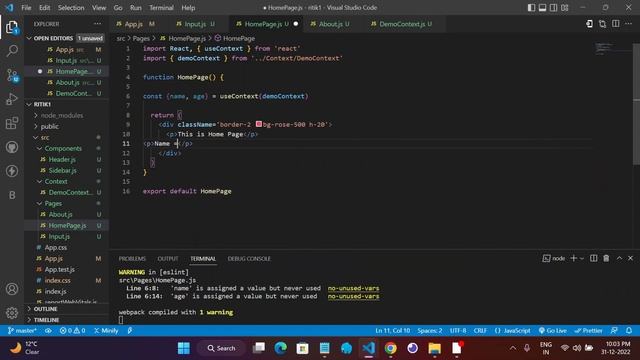Screen dimensions: 640x360
Task: Toggle Go Live server
Action: (x=553, y=331)
